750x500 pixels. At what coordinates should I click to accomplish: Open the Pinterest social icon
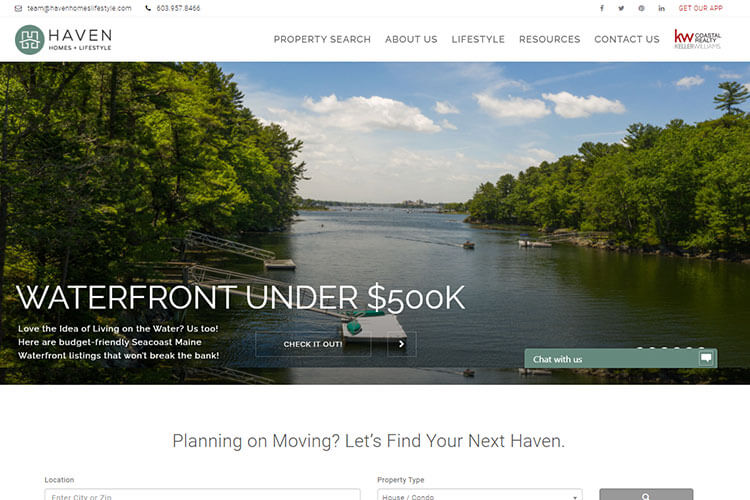click(x=641, y=8)
